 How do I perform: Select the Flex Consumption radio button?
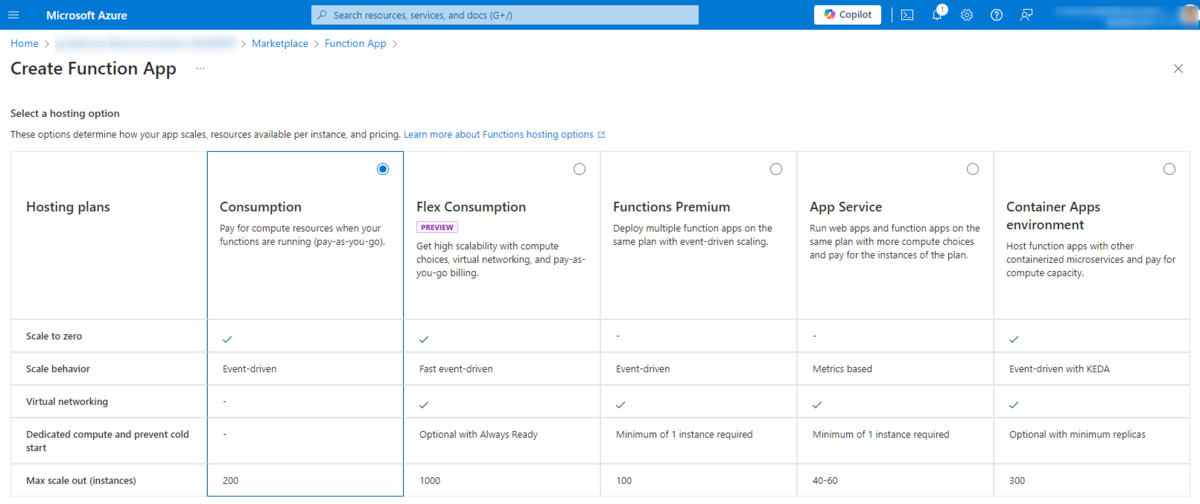click(x=579, y=169)
